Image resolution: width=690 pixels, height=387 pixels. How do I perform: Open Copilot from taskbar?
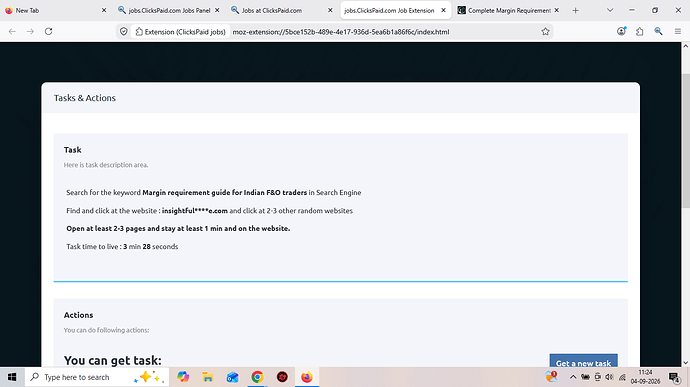183,377
